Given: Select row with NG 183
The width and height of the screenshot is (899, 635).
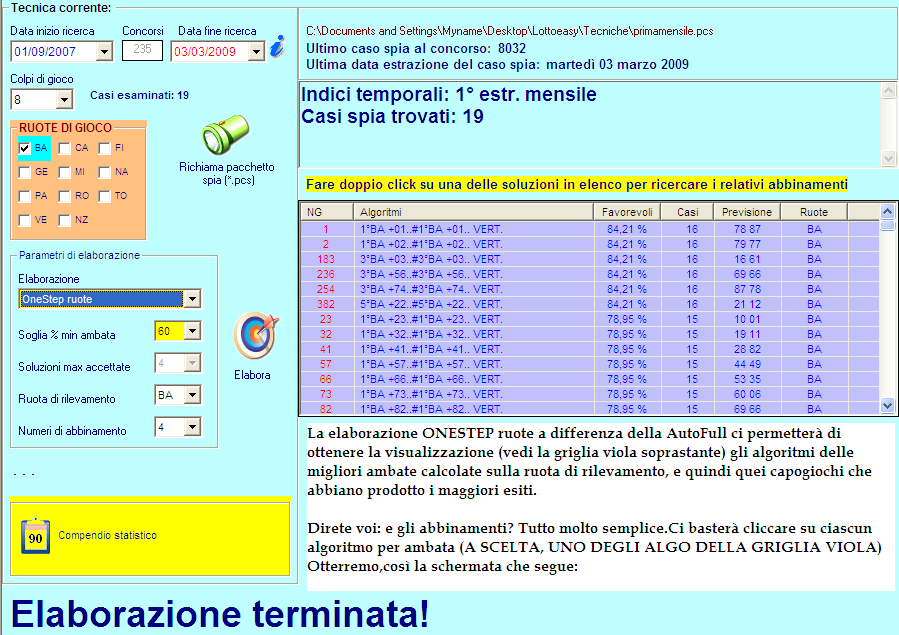Looking at the screenshot, I should (590, 259).
